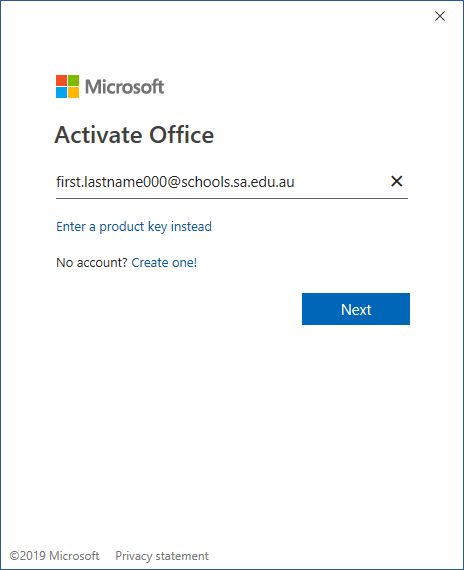464x570 pixels.
Task: Click the gray Microsoft wordmark text
Action: tap(124, 87)
